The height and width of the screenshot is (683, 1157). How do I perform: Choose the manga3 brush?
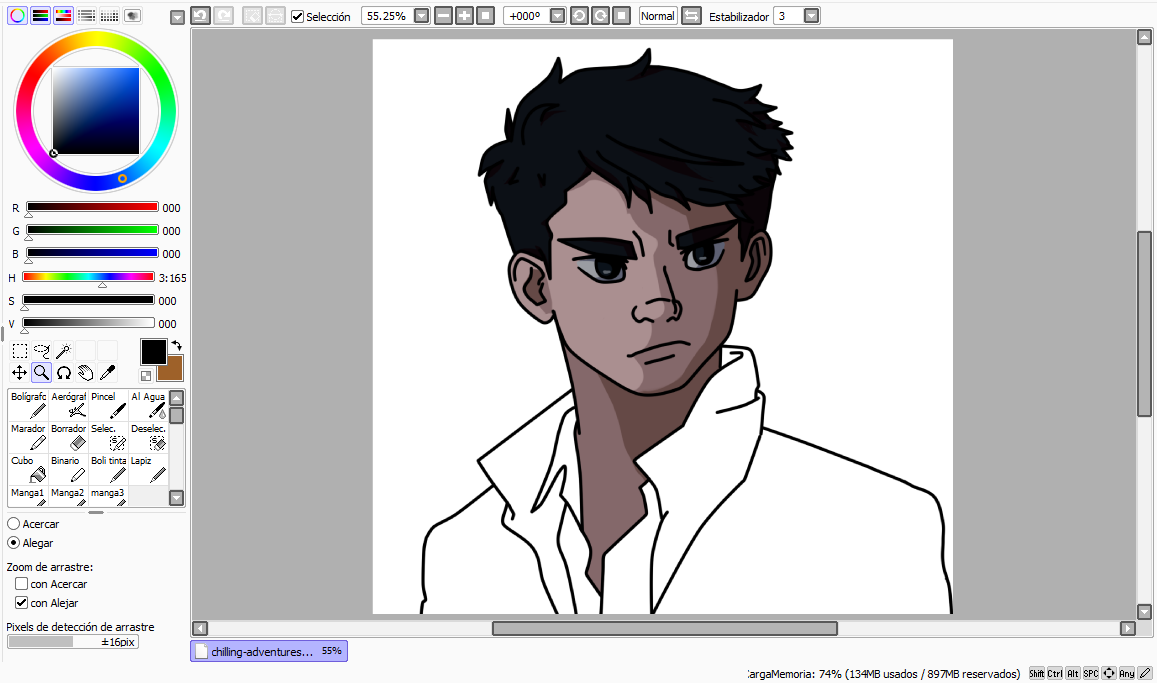click(x=108, y=496)
